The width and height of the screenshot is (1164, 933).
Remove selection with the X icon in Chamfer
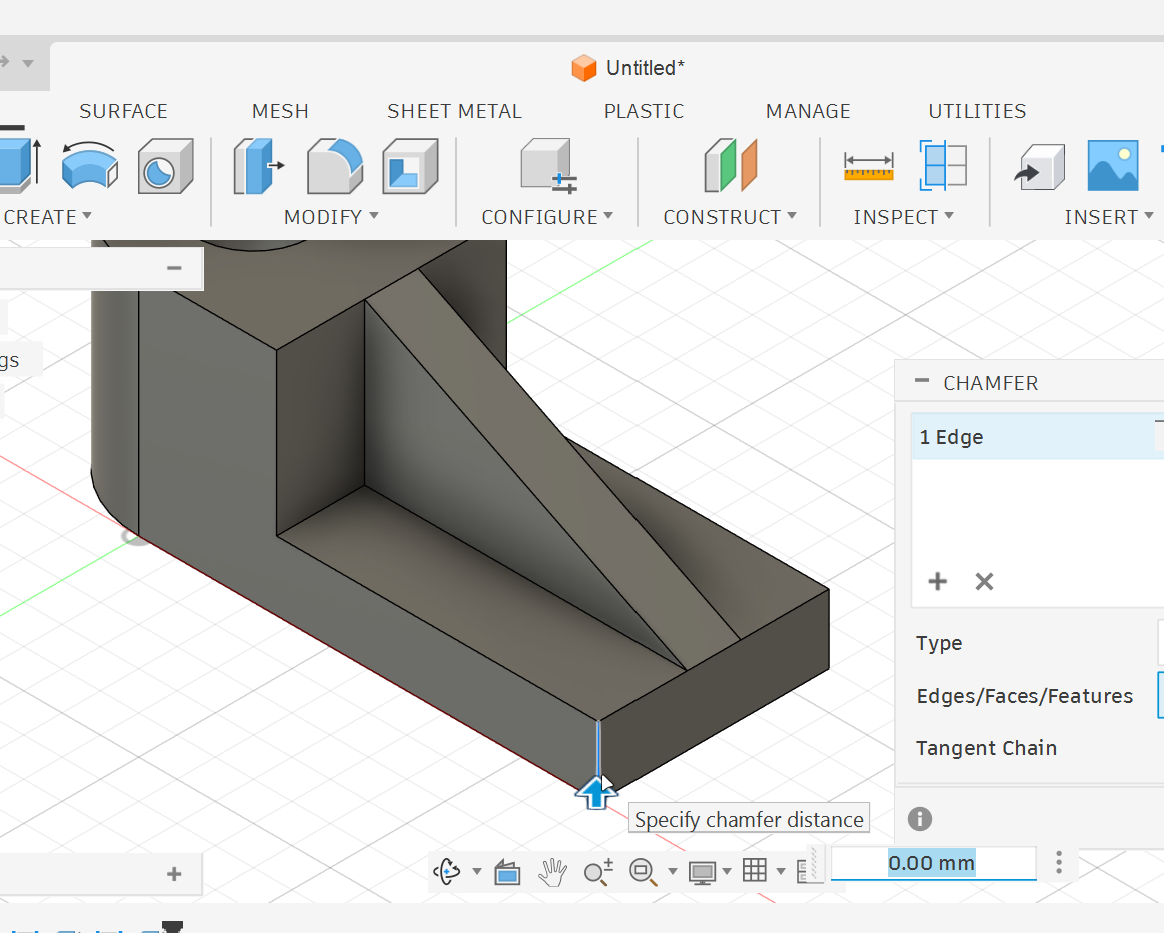click(x=984, y=581)
